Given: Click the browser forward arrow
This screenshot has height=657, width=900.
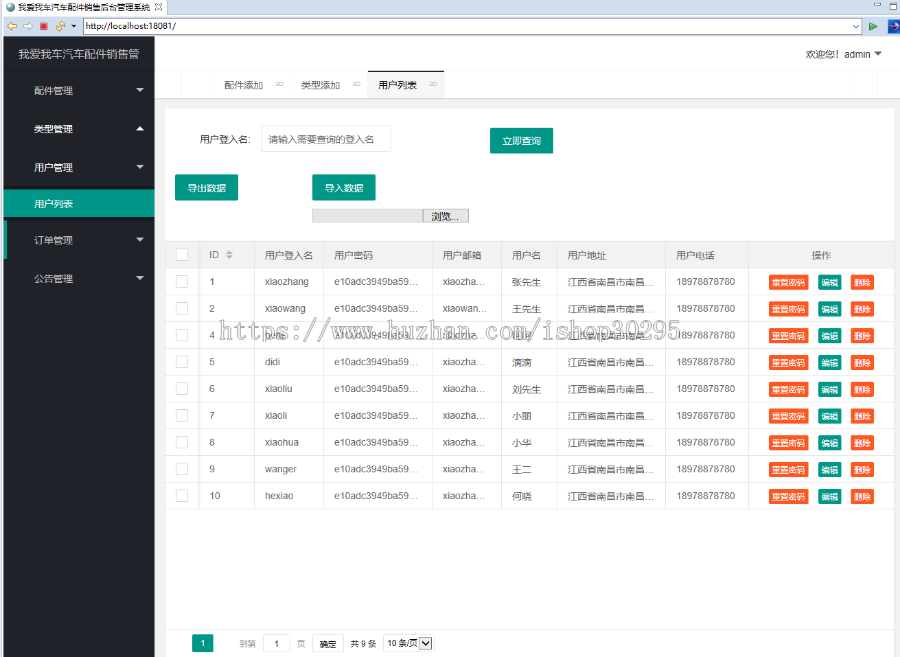Looking at the screenshot, I should (x=26, y=27).
